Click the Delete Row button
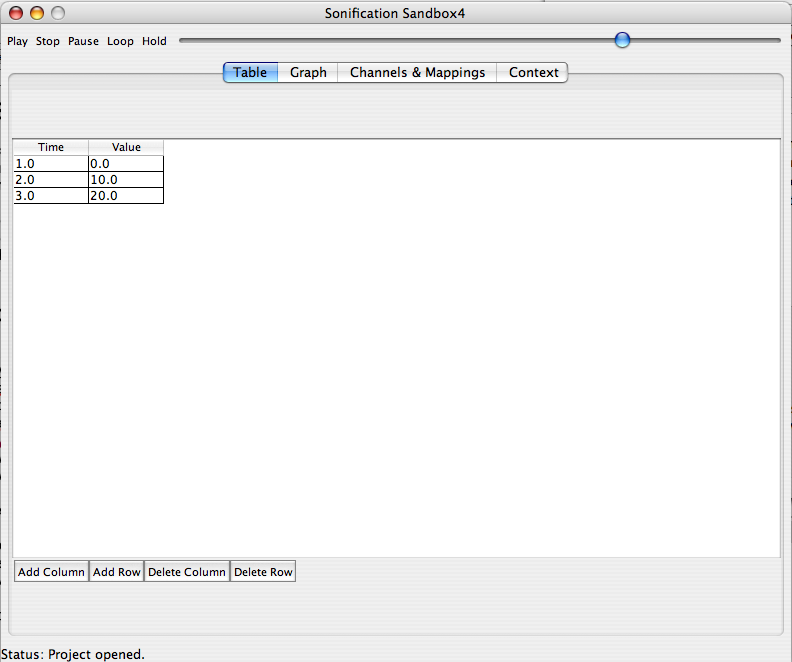The width and height of the screenshot is (792, 662). pyautogui.click(x=263, y=572)
